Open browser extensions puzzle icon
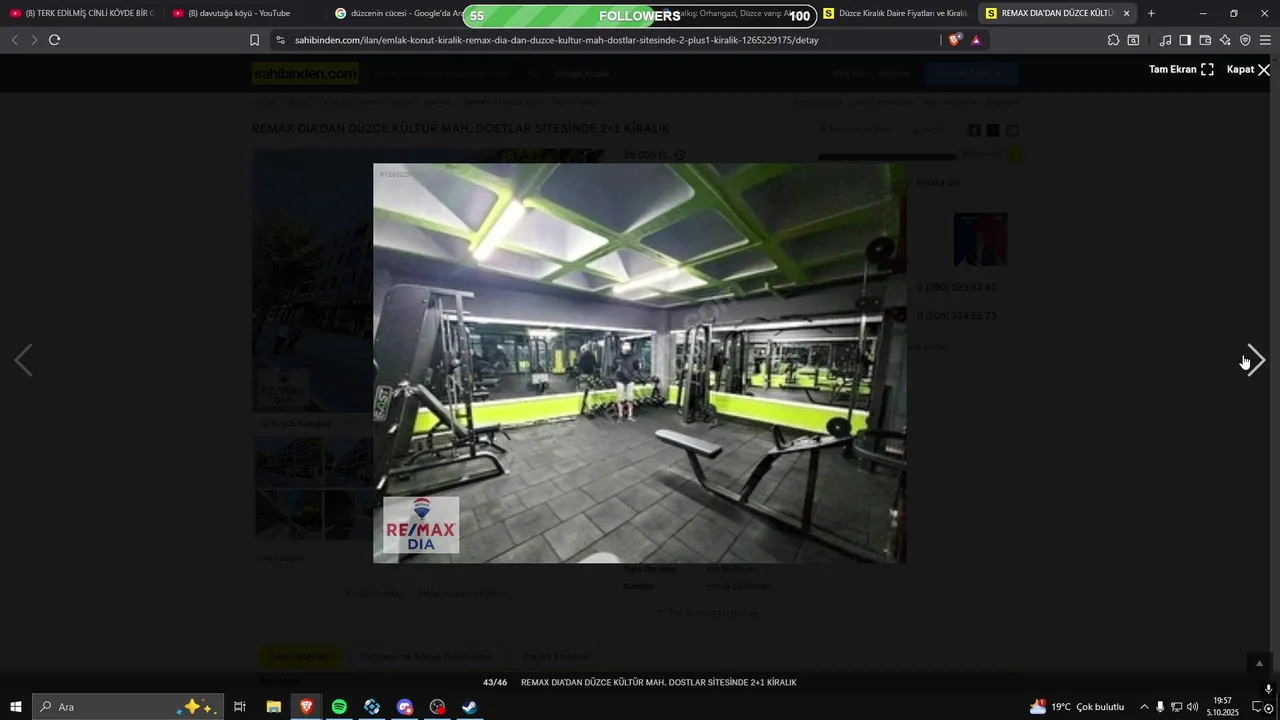The width and height of the screenshot is (1280, 720). [x=1113, y=40]
